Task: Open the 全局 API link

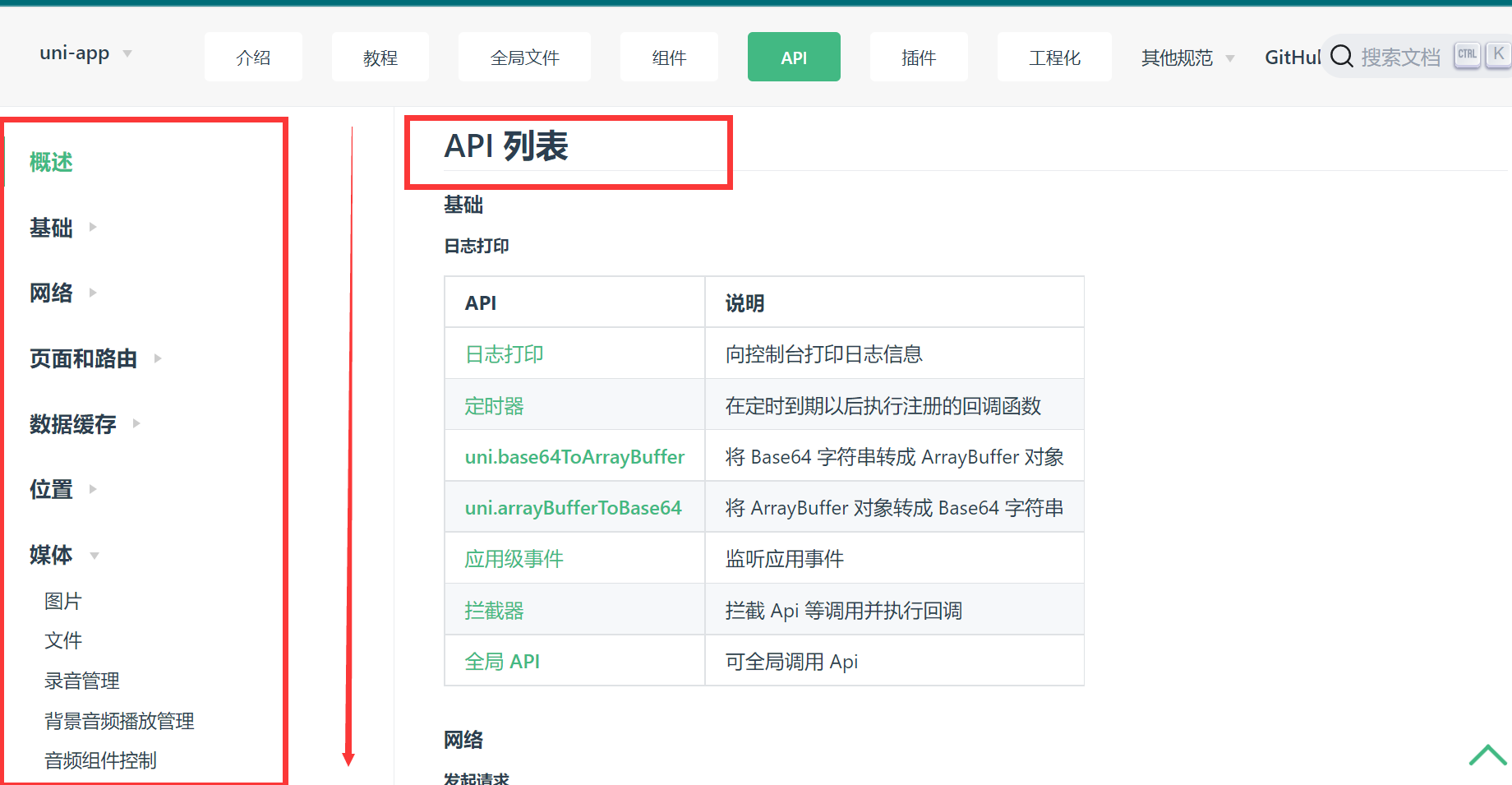Action: [x=502, y=662]
